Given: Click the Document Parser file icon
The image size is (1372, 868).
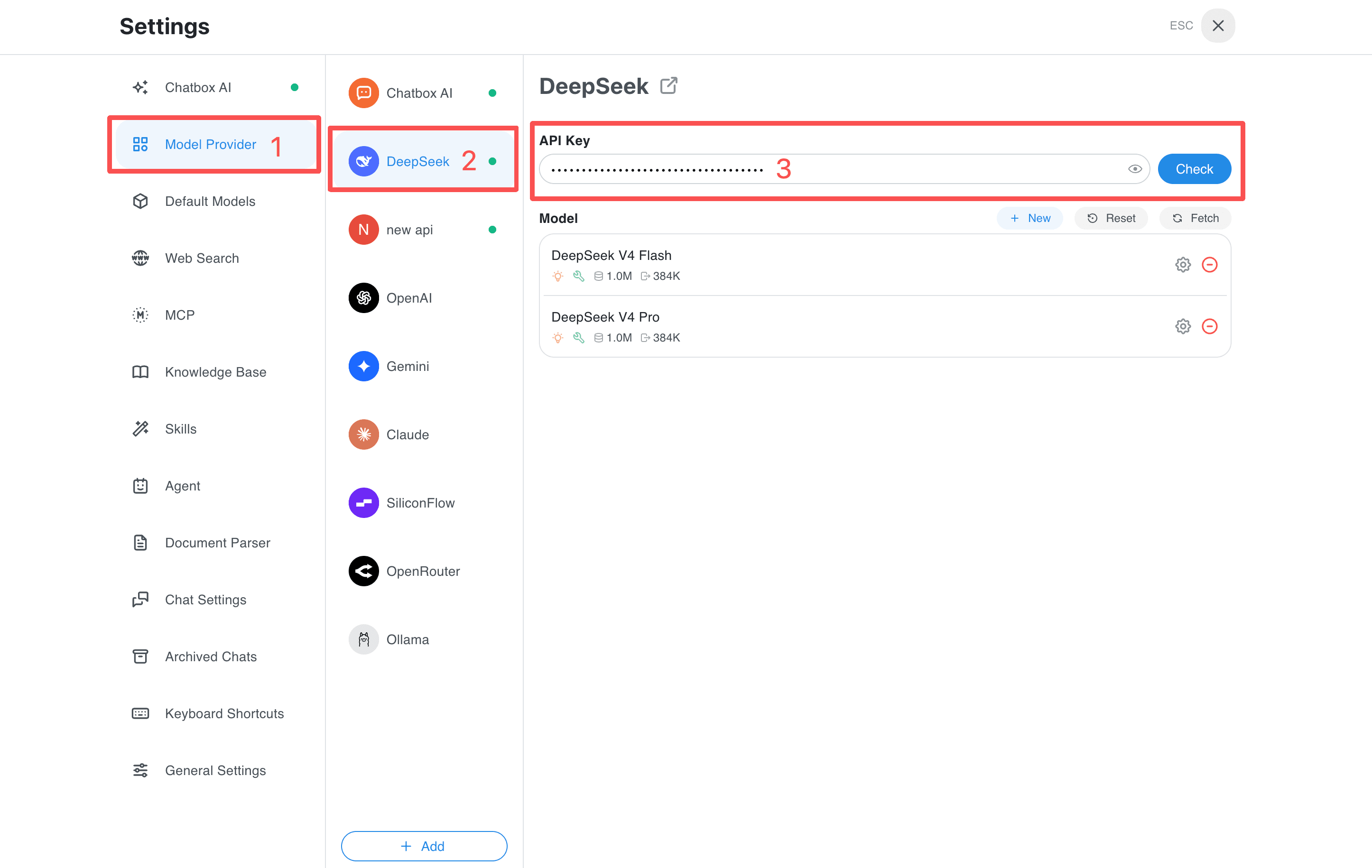Looking at the screenshot, I should (140, 543).
